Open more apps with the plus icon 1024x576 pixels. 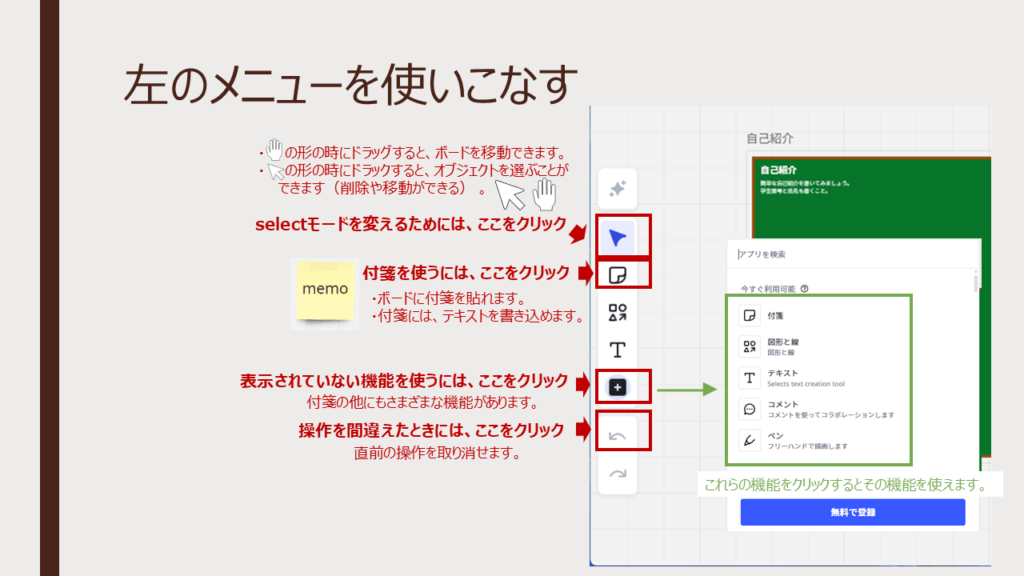(x=618, y=387)
